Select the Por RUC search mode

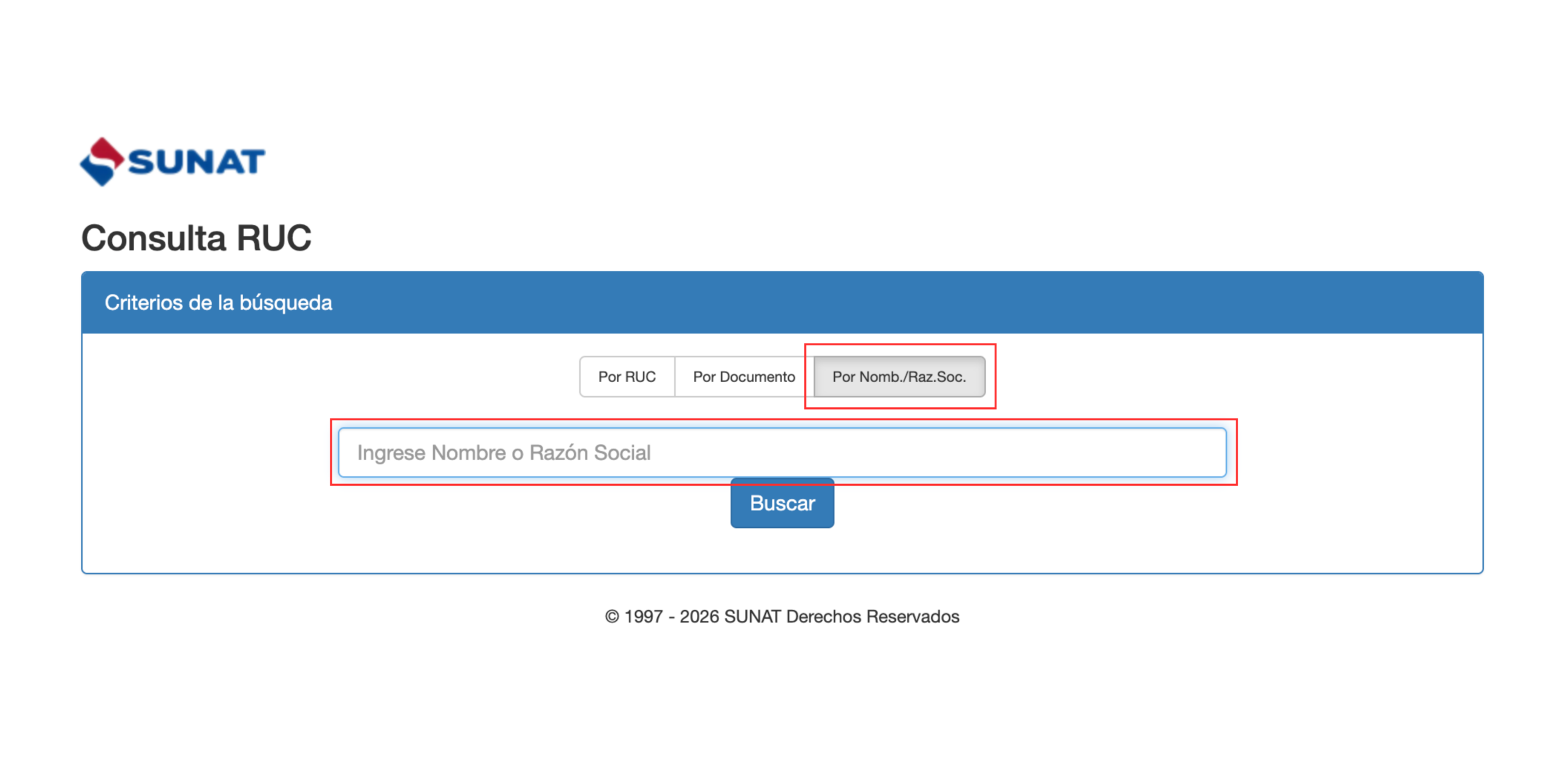(627, 377)
